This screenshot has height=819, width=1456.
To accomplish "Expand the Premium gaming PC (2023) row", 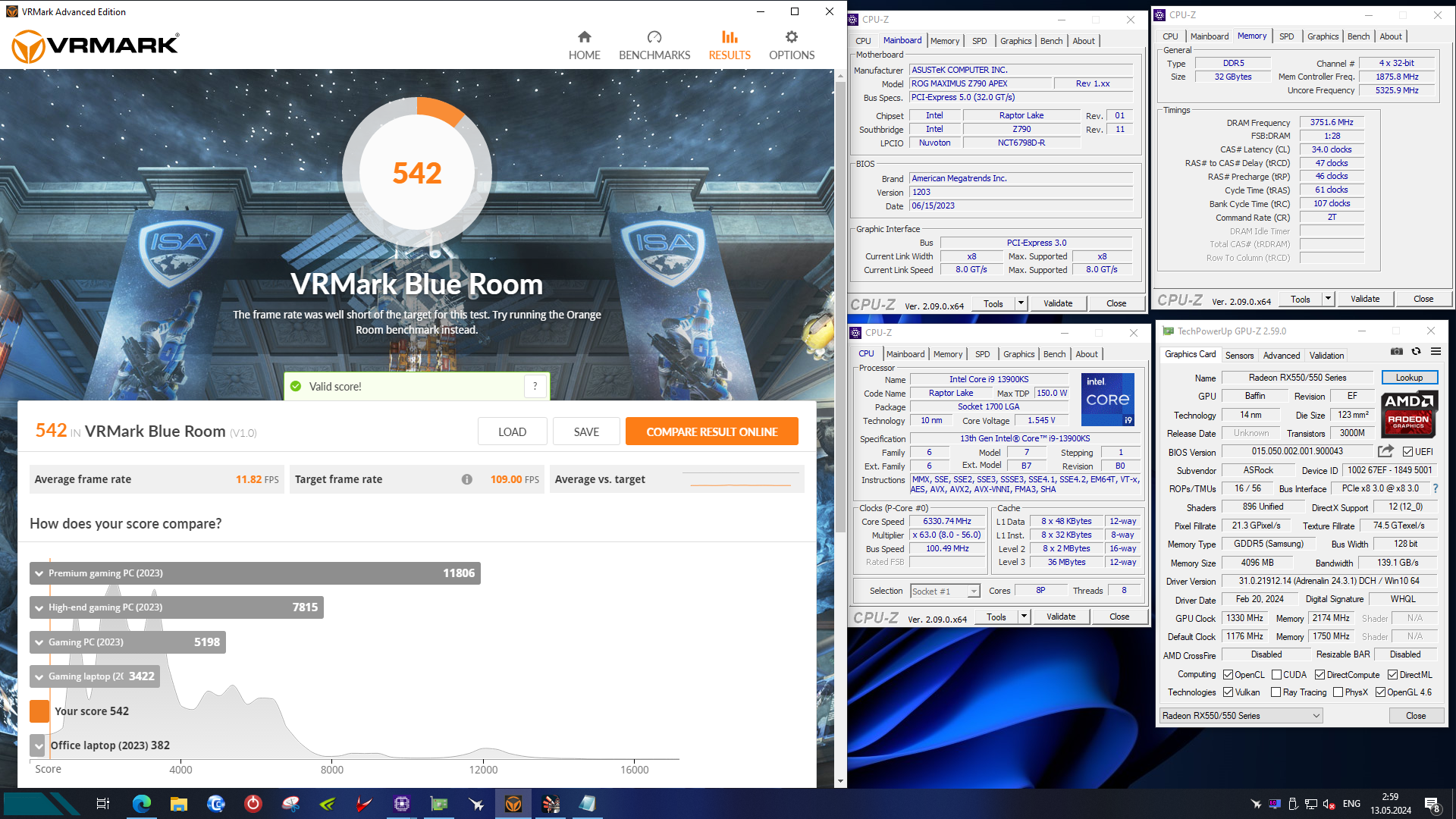I will pyautogui.click(x=255, y=573).
